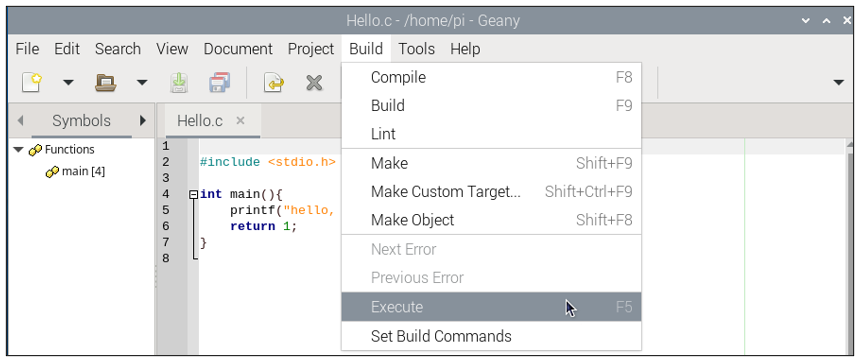Close the Hello.c tab with its X
The width and height of the screenshot is (858, 361).
(x=240, y=120)
